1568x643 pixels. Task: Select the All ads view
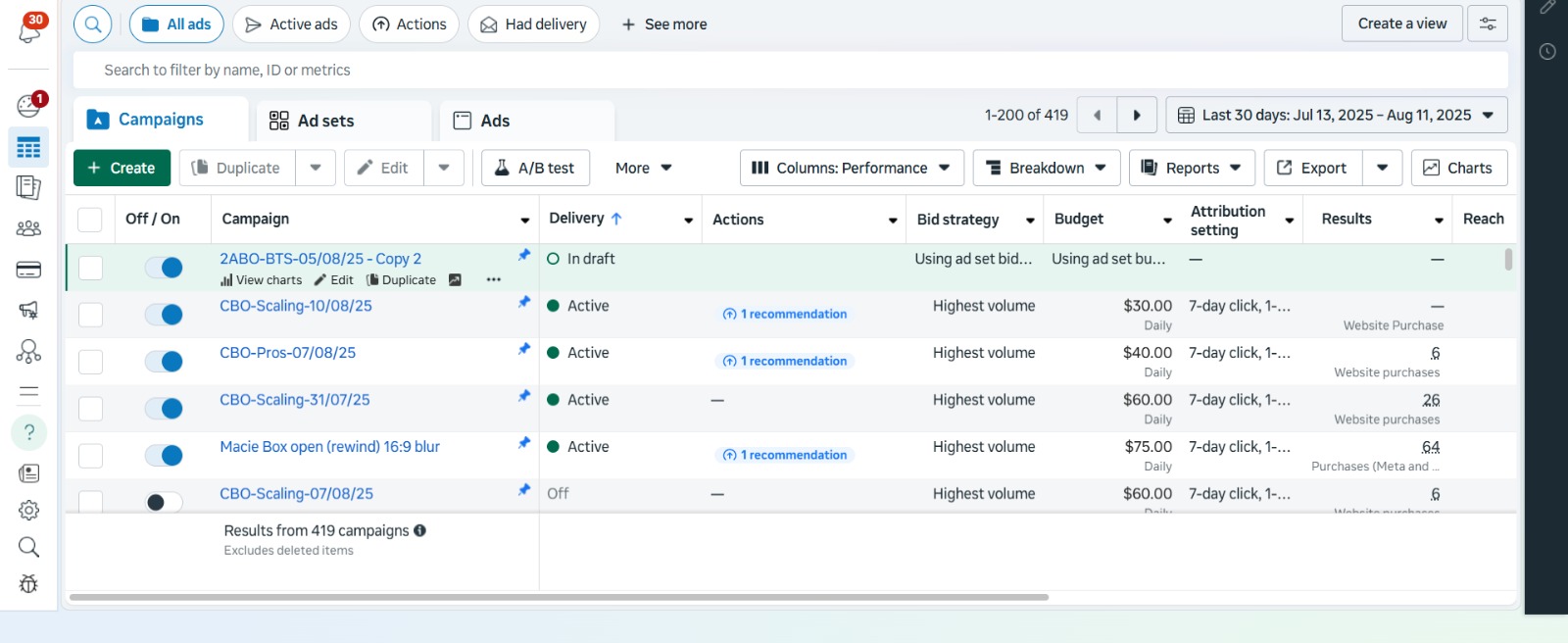pos(176,25)
